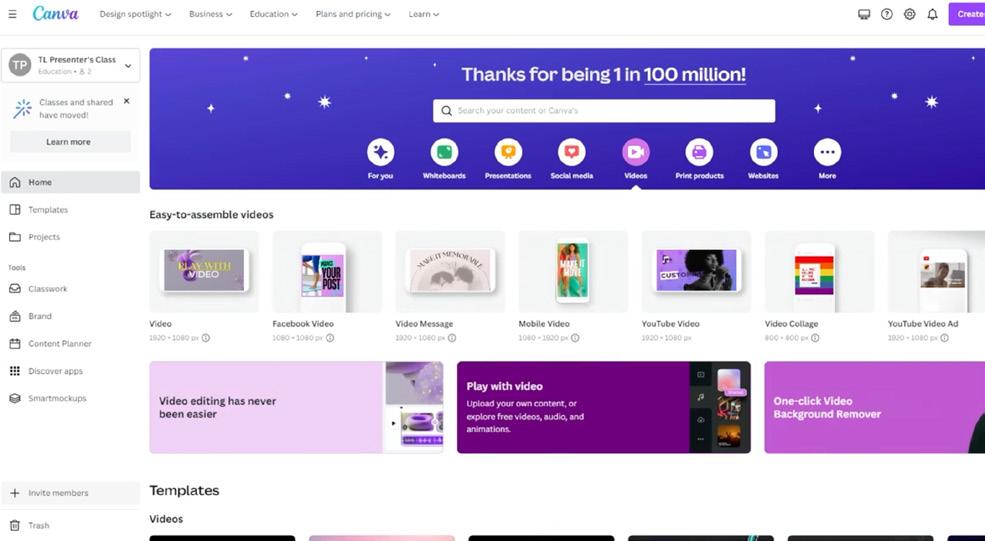Viewport: 985px width, 541px height.
Task: Expand the Business menu
Action: pos(210,14)
